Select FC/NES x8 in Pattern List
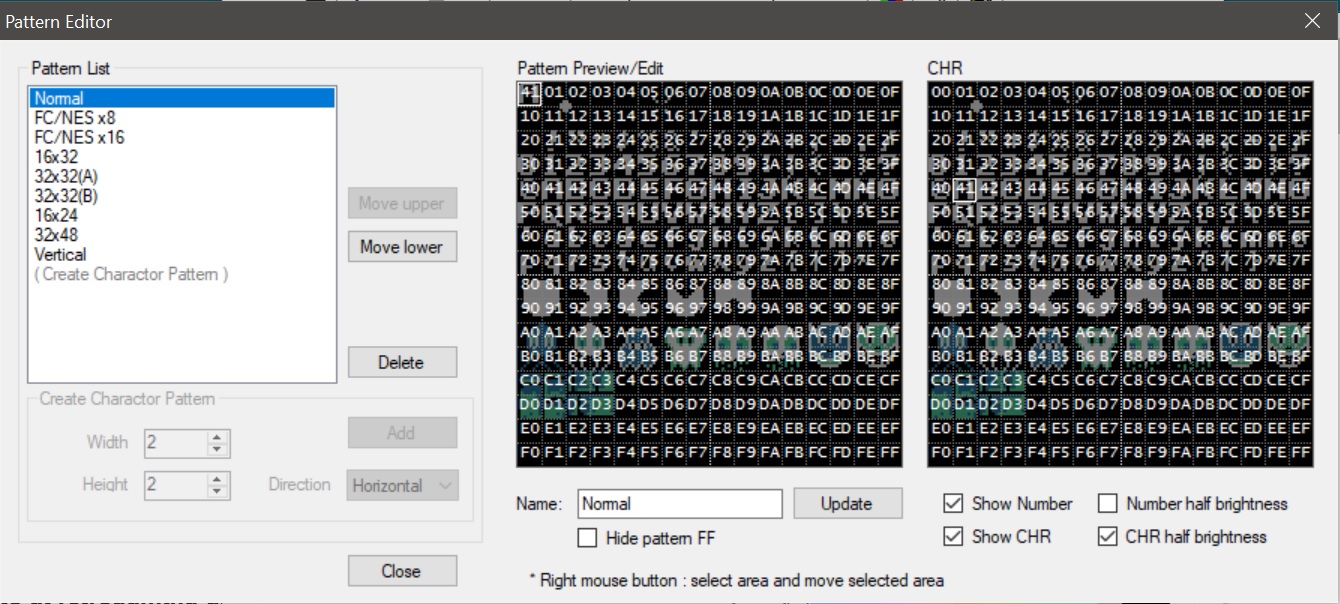Viewport: 1340px width, 604px height. [x=75, y=118]
